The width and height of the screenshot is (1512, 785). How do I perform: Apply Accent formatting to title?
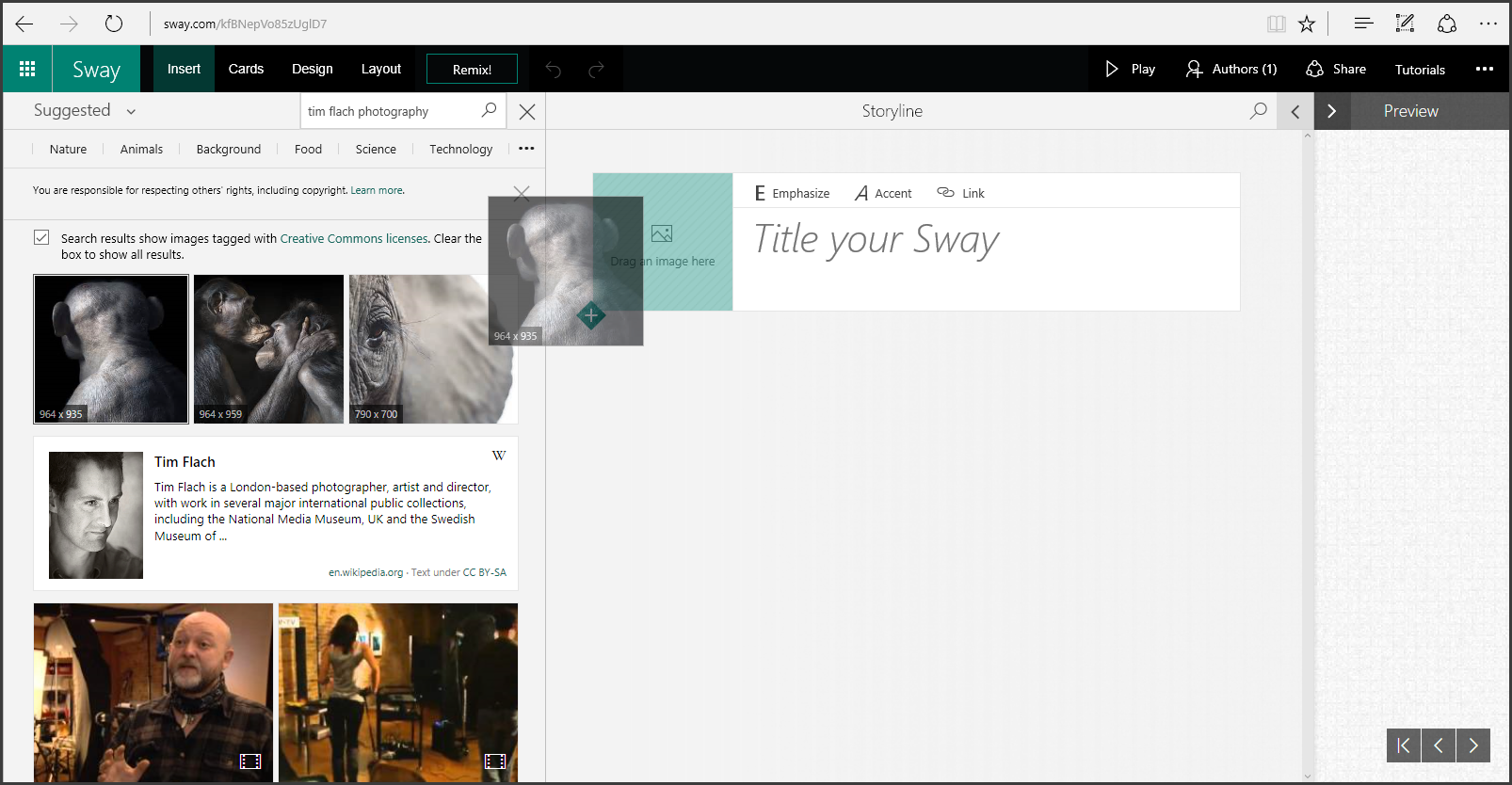coord(883,193)
